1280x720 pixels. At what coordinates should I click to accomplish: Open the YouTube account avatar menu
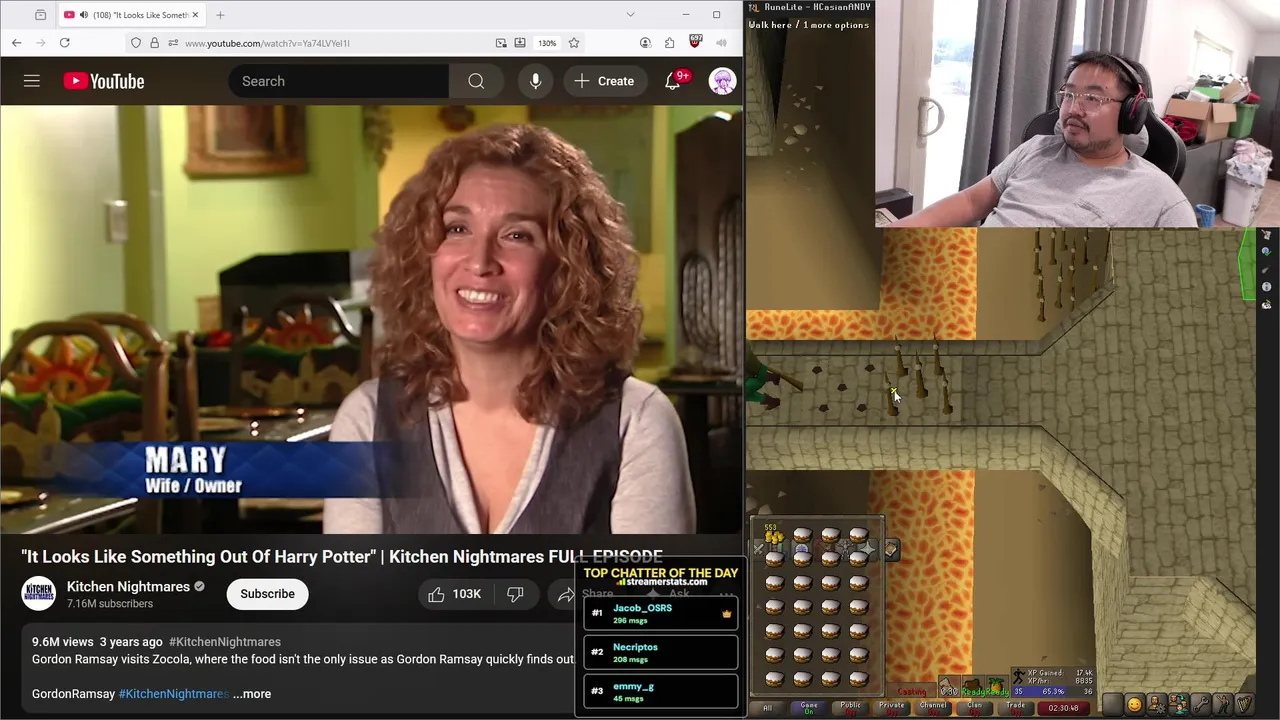click(722, 81)
